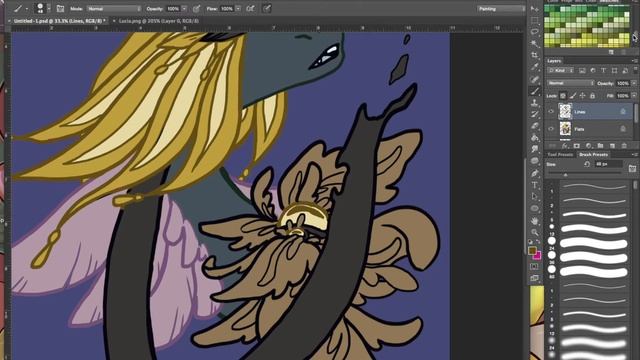Select the Pen tool
The width and height of the screenshot is (640, 360).
point(534,173)
